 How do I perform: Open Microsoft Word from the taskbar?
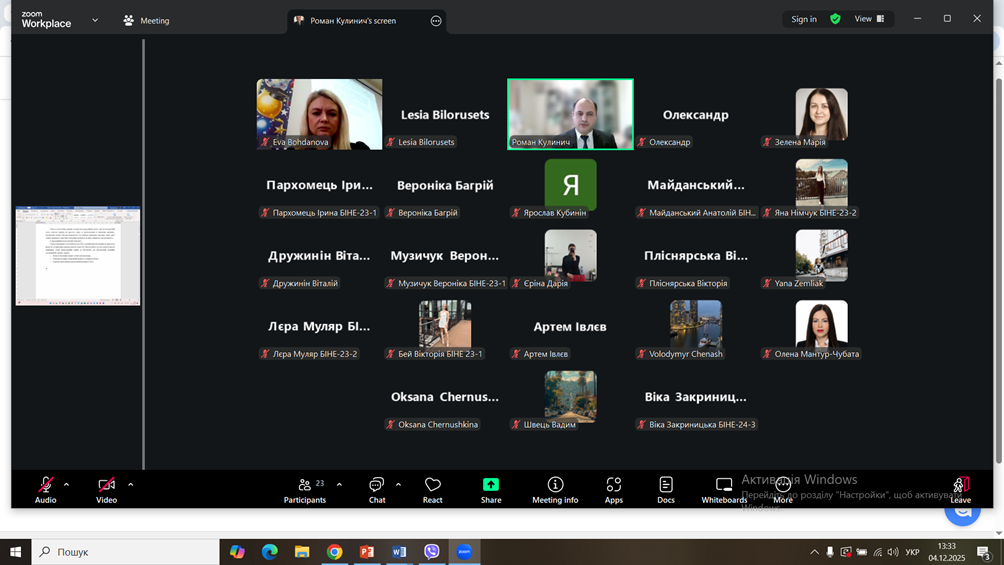click(399, 552)
